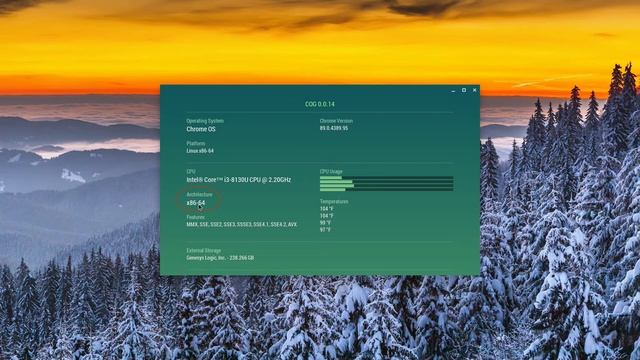This screenshot has height=360, width=640.
Task: Maximize the COG window
Action: 464,90
